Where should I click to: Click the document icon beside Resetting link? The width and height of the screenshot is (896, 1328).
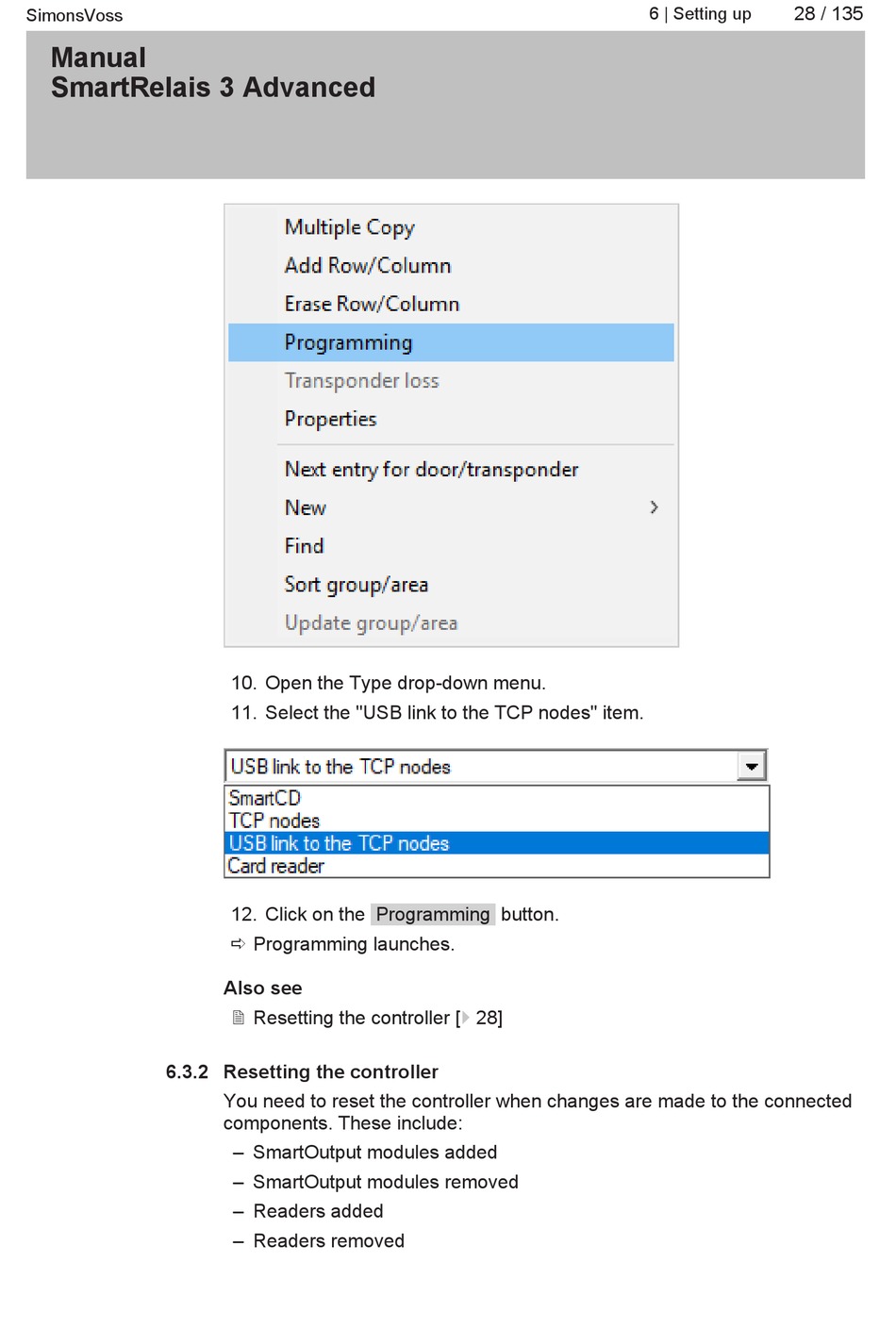[239, 1018]
